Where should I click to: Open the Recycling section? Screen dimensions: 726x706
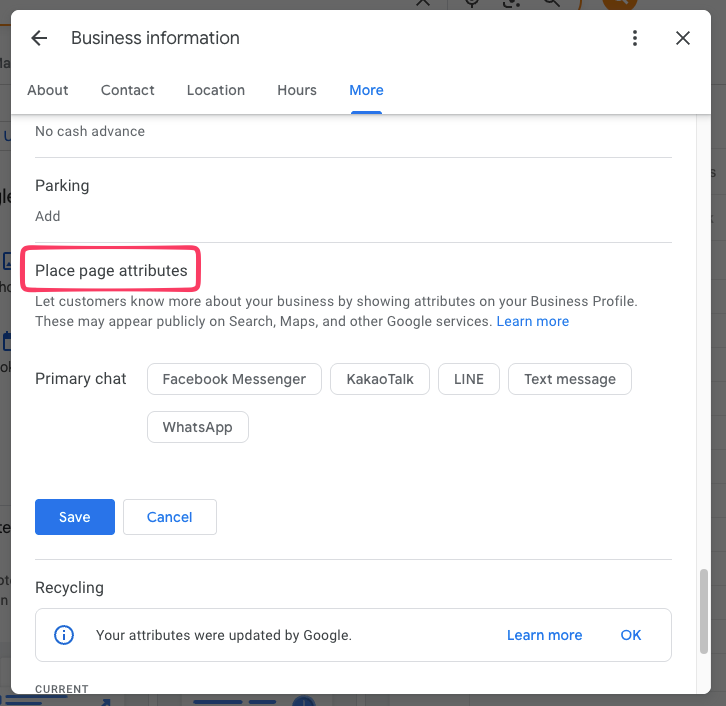point(69,587)
